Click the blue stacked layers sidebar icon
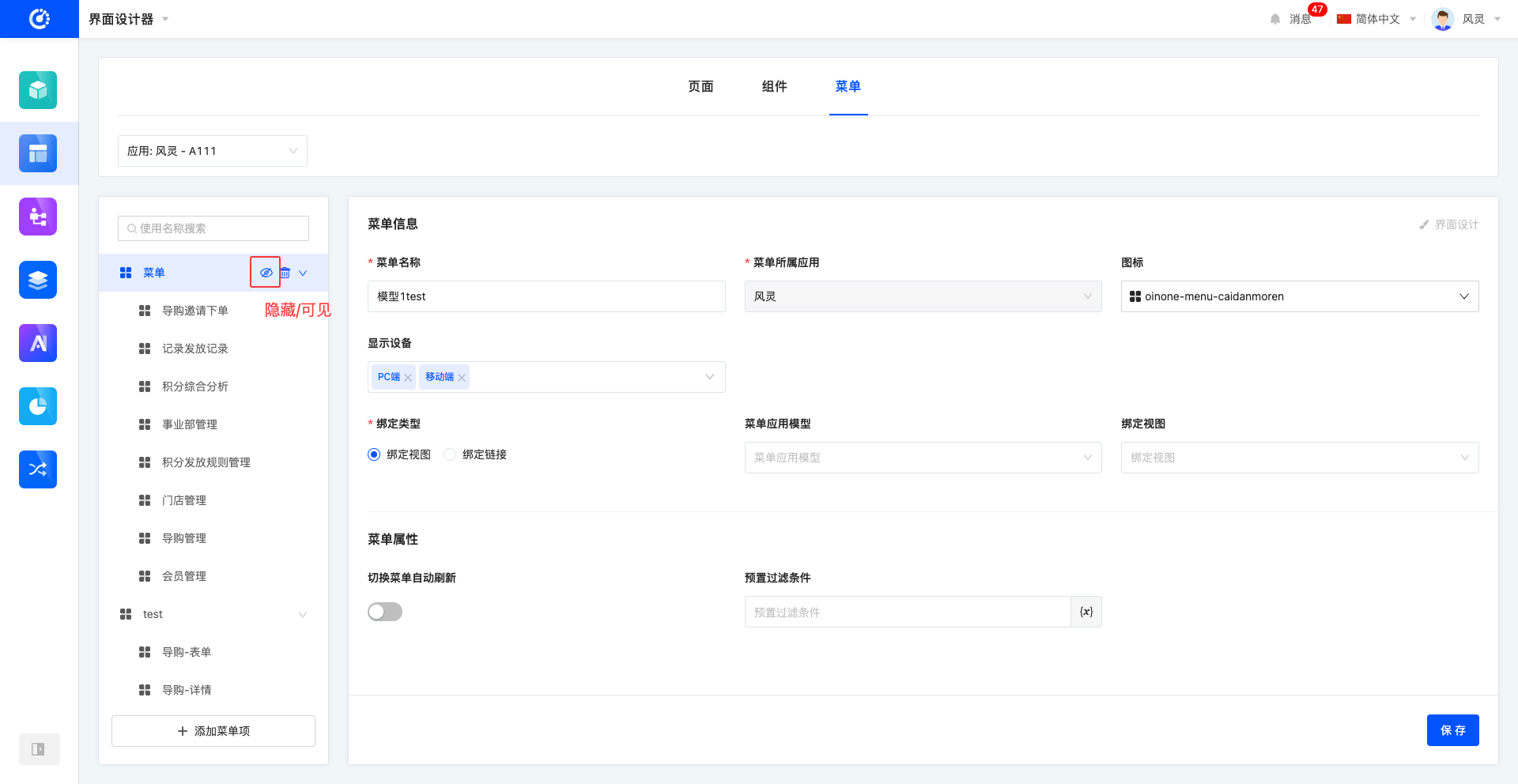Viewport: 1518px width, 784px height. coord(38,280)
